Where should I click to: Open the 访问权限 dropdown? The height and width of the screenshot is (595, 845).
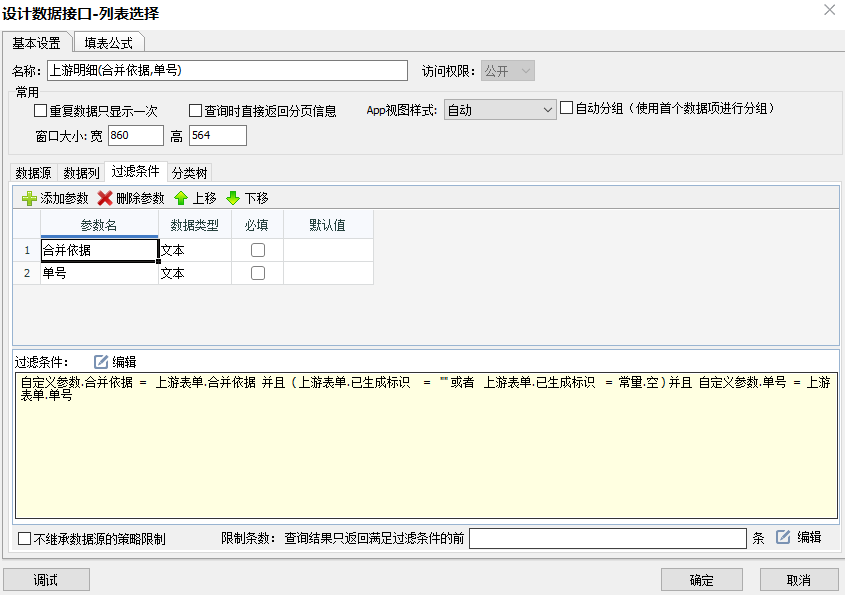tap(508, 71)
